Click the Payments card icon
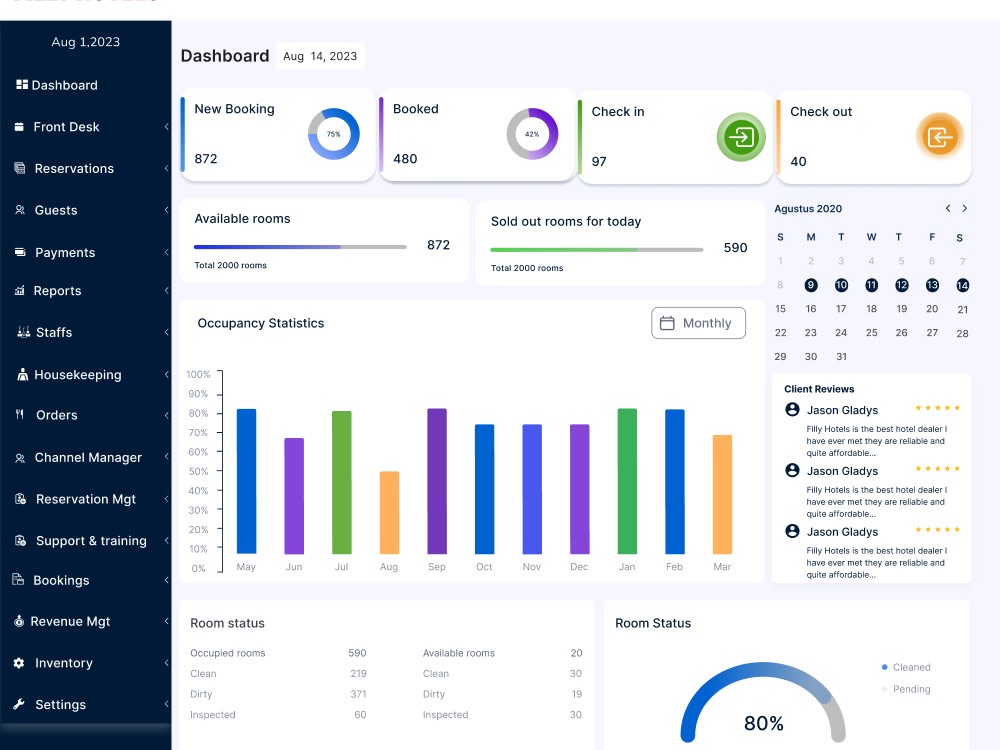Screen dimensions: 1000x750 coord(20,252)
